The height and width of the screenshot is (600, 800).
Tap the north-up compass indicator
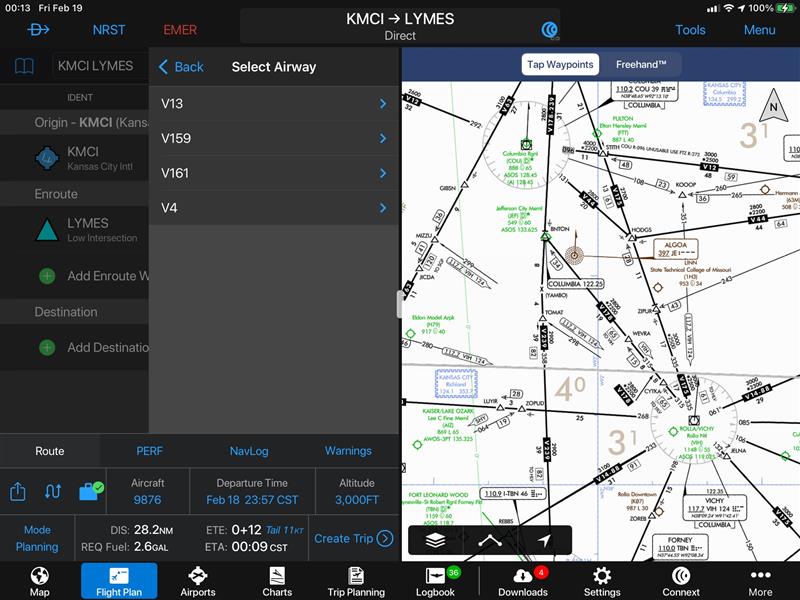773,106
